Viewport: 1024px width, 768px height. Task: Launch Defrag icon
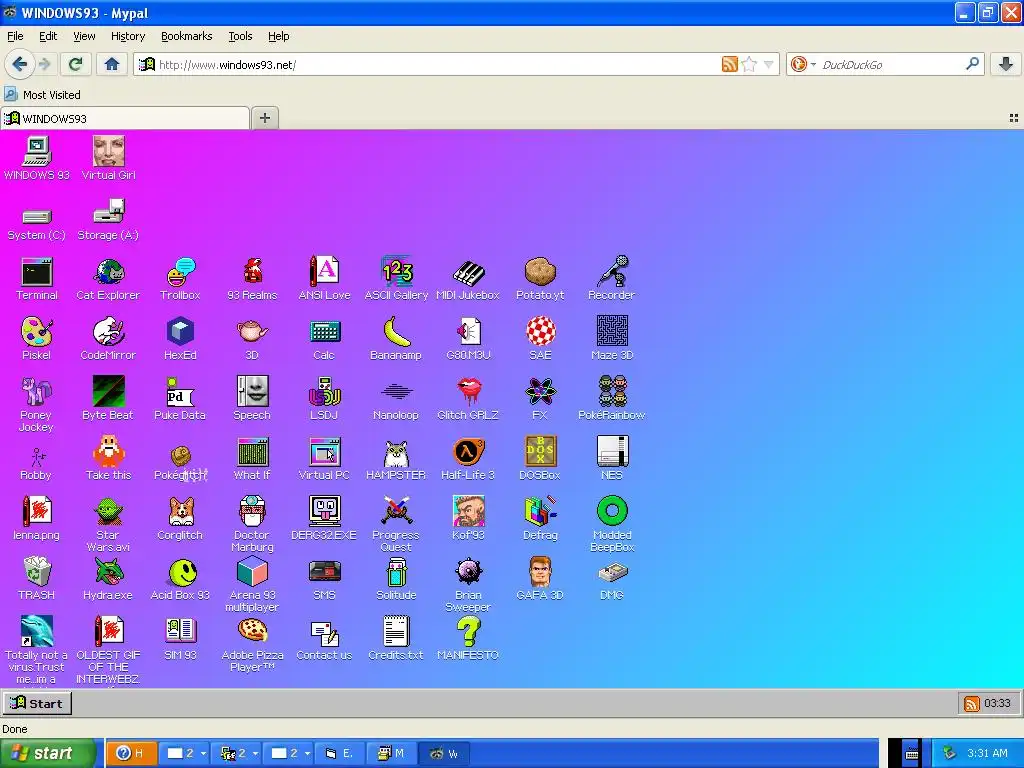(540, 519)
